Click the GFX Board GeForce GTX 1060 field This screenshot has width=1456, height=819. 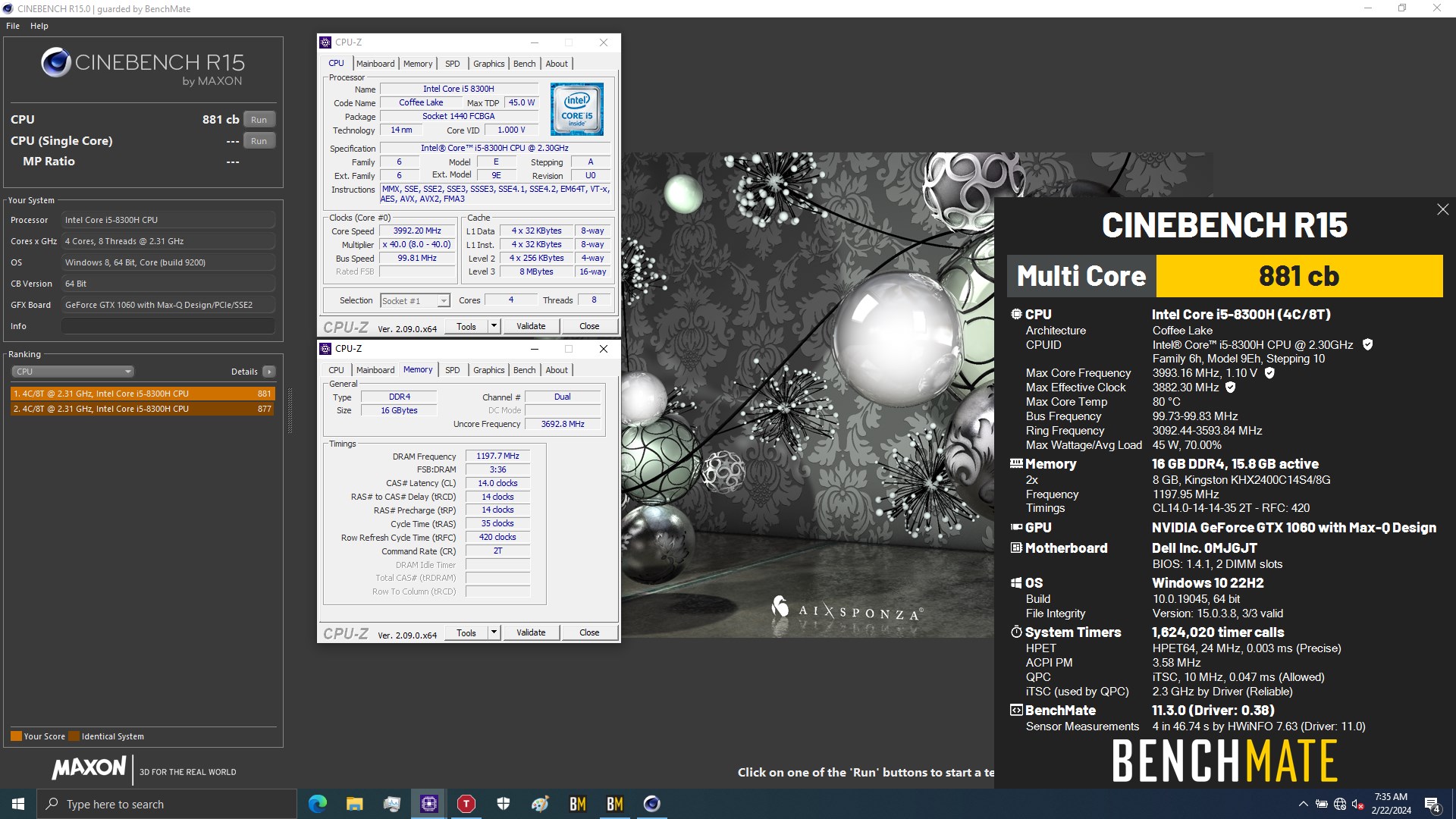tap(168, 305)
